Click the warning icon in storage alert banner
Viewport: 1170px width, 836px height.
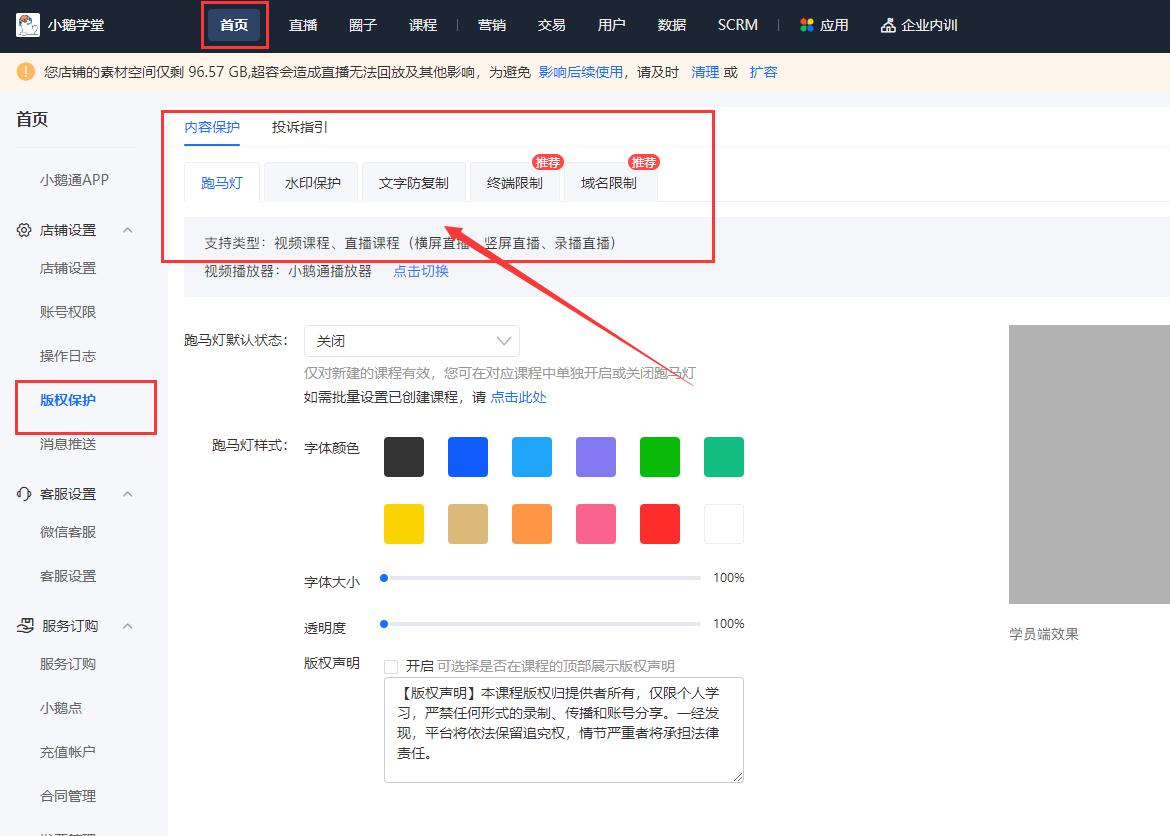pyautogui.click(x=24, y=71)
